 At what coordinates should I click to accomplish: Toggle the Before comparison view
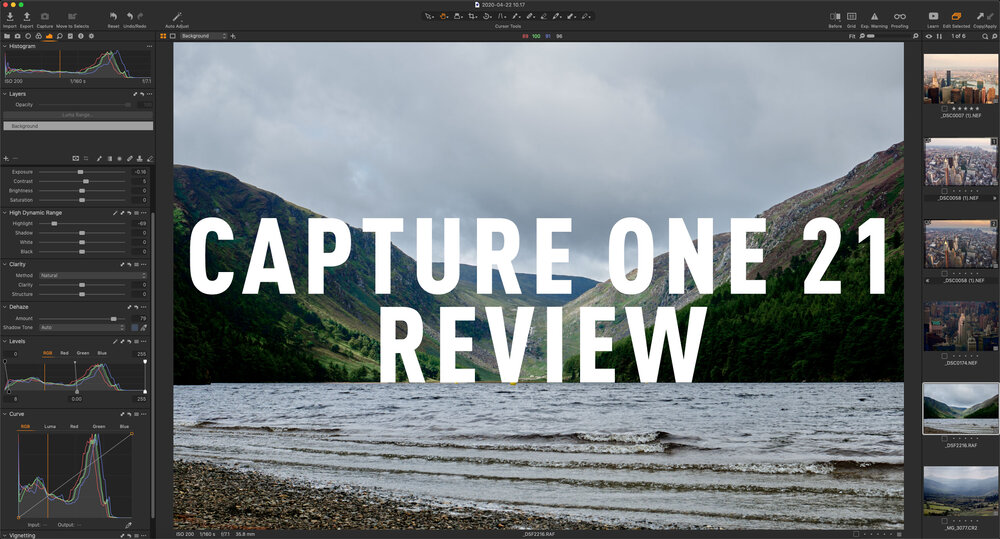point(835,17)
